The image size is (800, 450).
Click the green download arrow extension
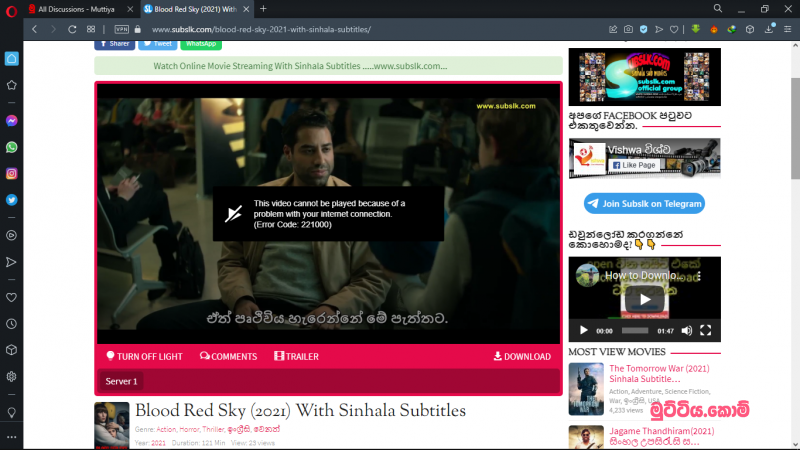point(695,29)
